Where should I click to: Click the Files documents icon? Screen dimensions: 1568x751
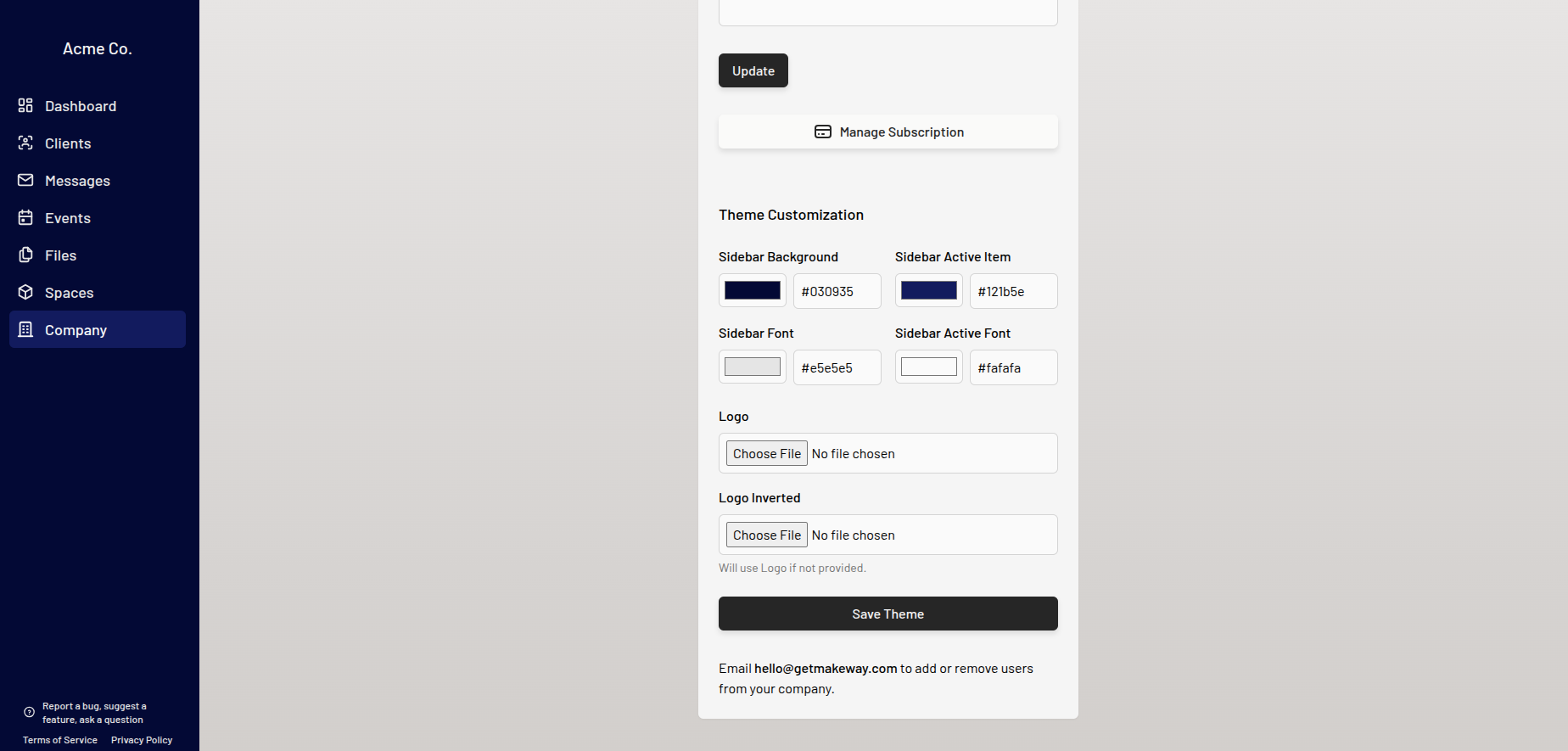25,255
